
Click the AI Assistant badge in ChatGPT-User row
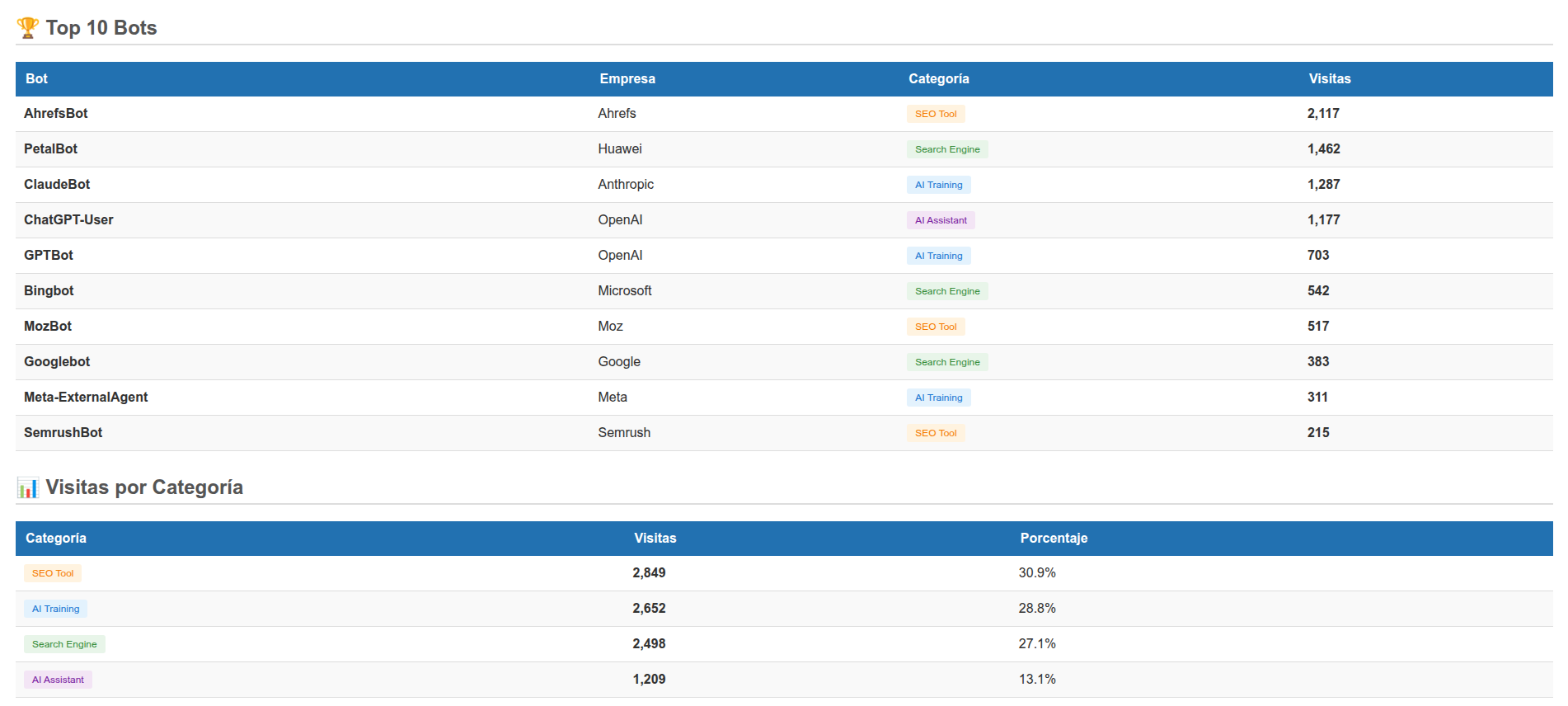coord(940,220)
